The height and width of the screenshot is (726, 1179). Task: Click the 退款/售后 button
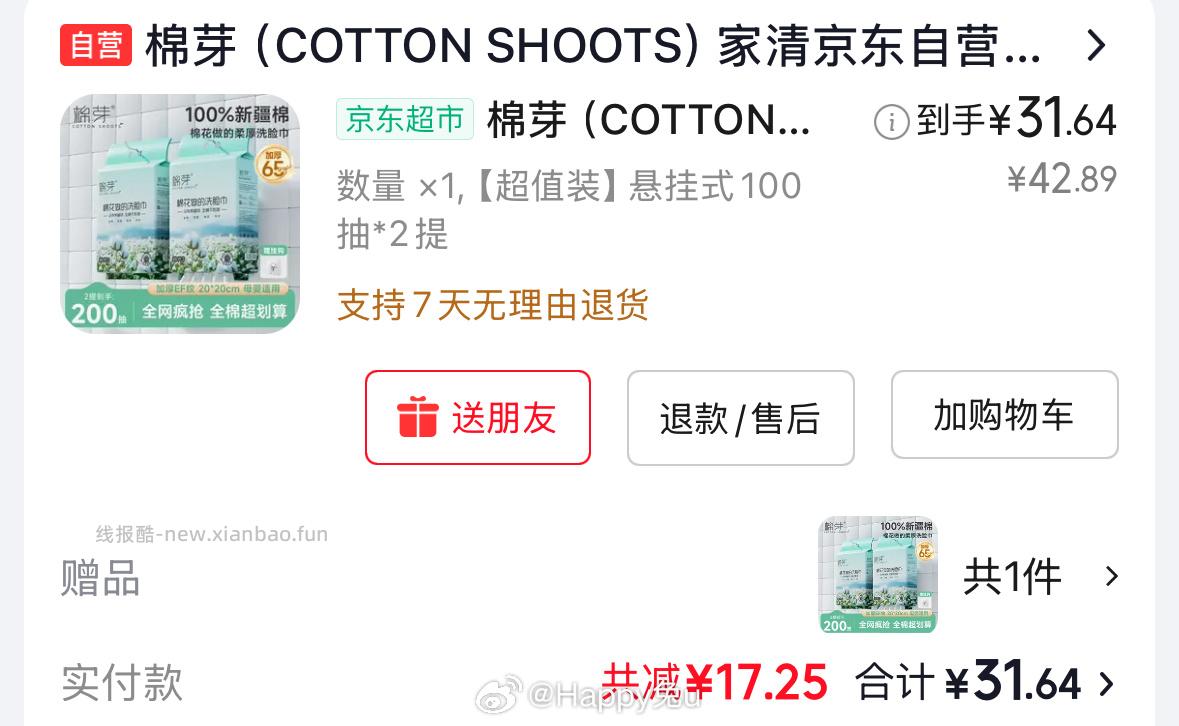[x=741, y=418]
